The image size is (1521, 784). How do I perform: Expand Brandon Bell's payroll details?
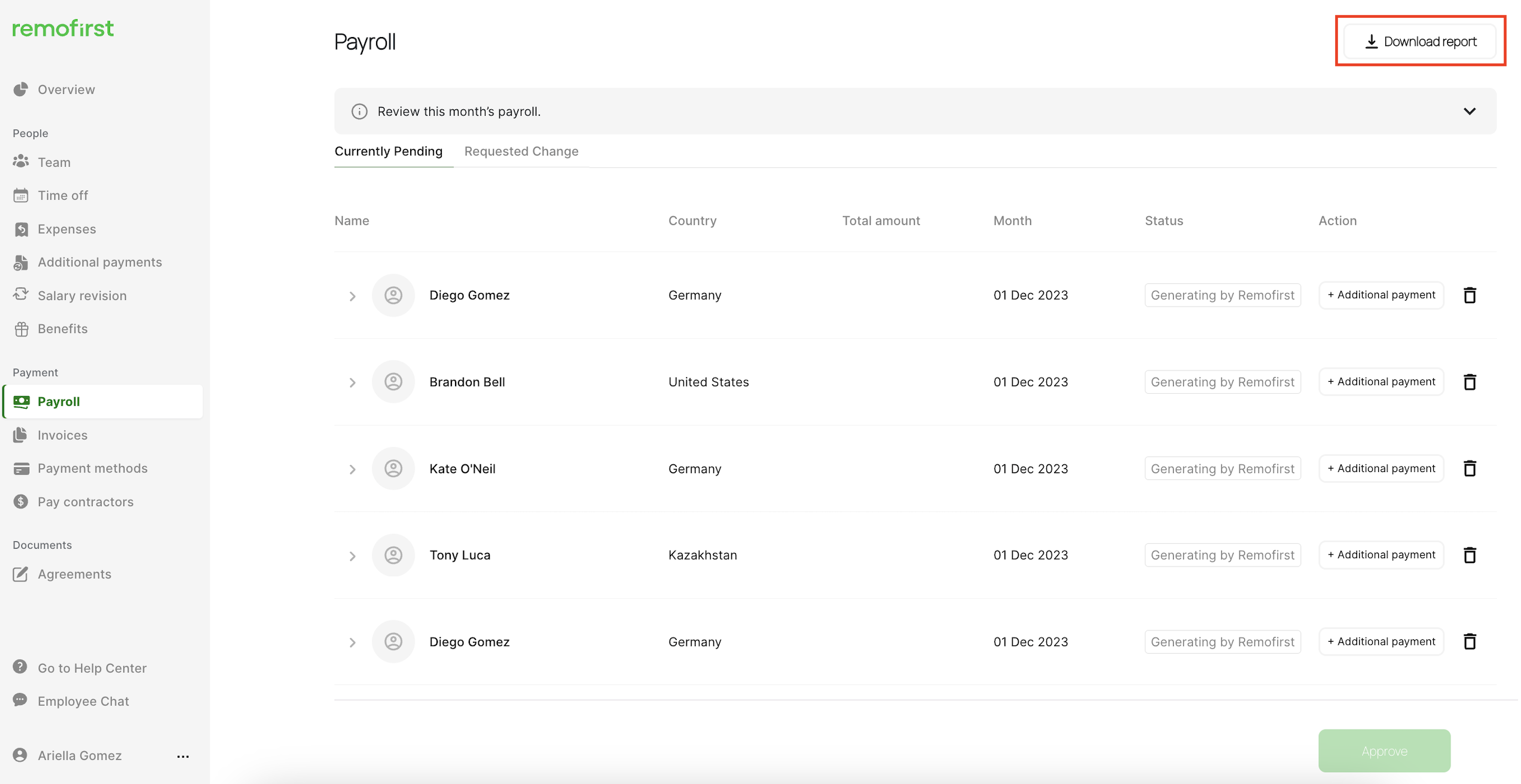[352, 382]
